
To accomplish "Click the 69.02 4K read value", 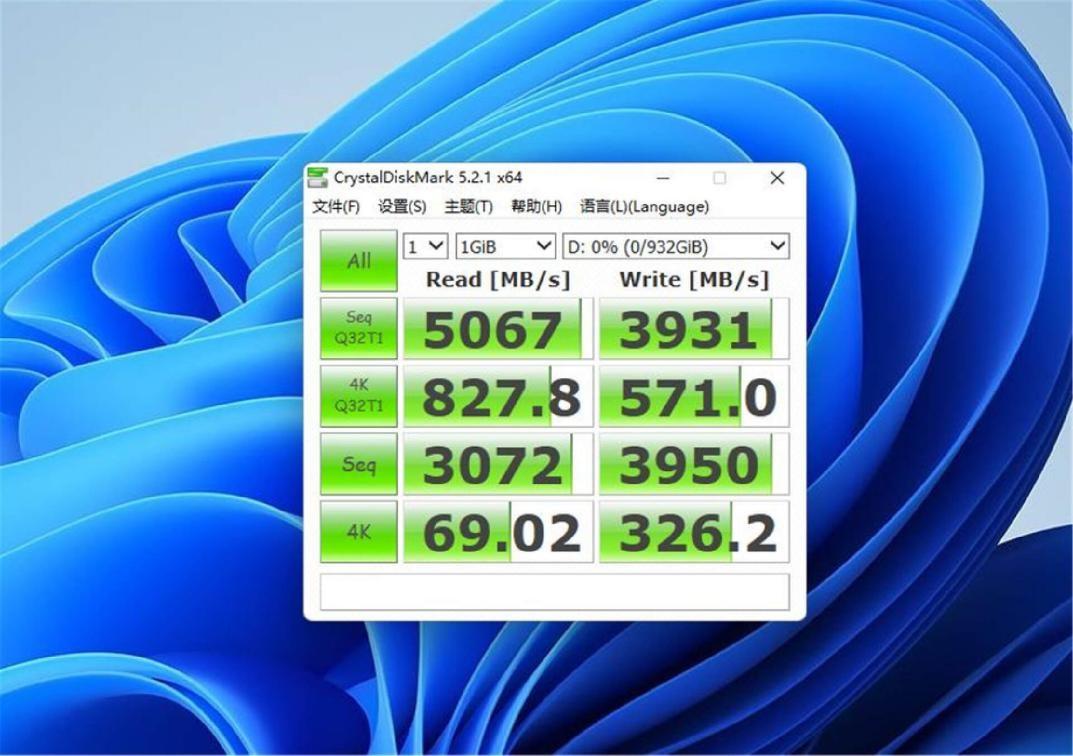I will 498,532.
